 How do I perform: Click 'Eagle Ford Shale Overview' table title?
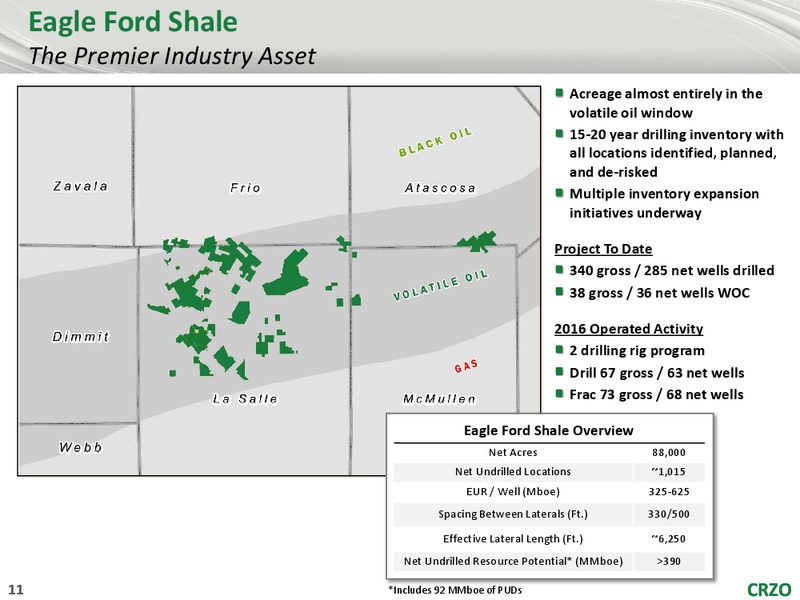point(548,431)
